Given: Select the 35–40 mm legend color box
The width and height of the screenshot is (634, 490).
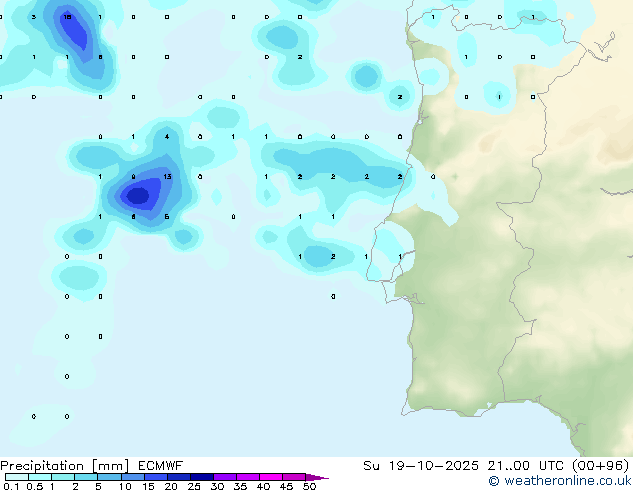Looking at the screenshot, I should (247, 477).
